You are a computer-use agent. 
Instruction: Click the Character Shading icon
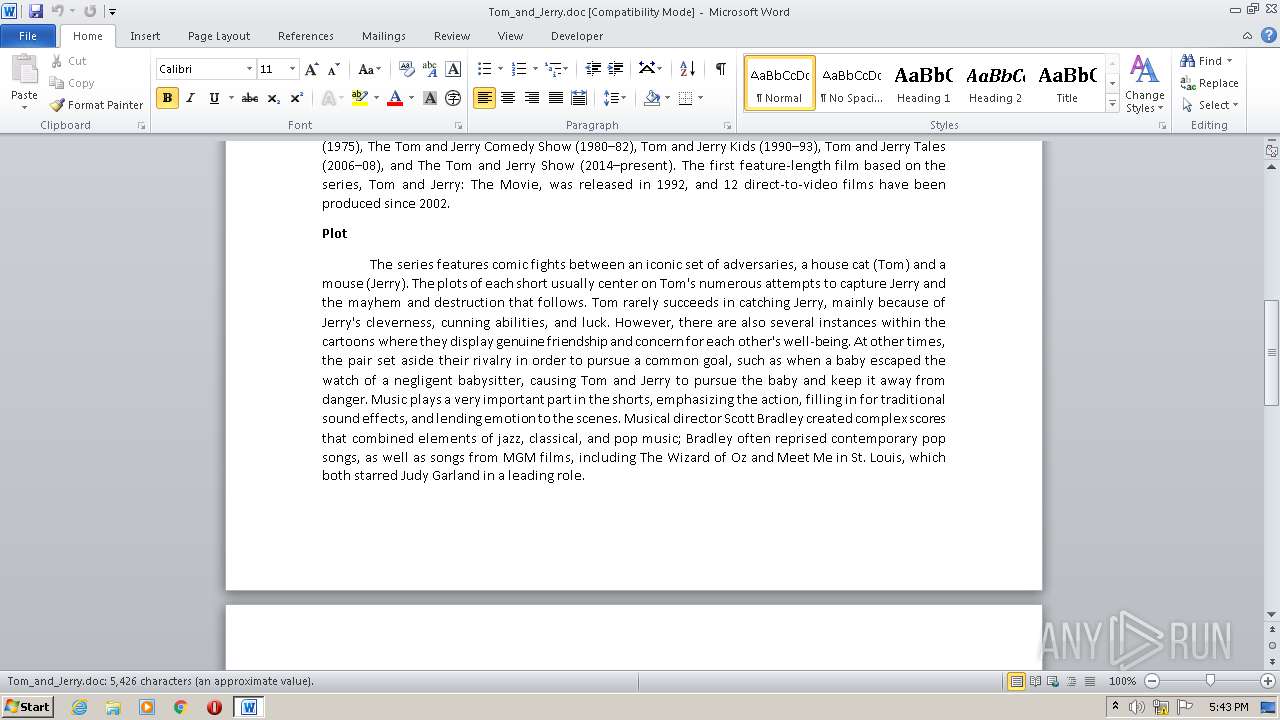430,98
